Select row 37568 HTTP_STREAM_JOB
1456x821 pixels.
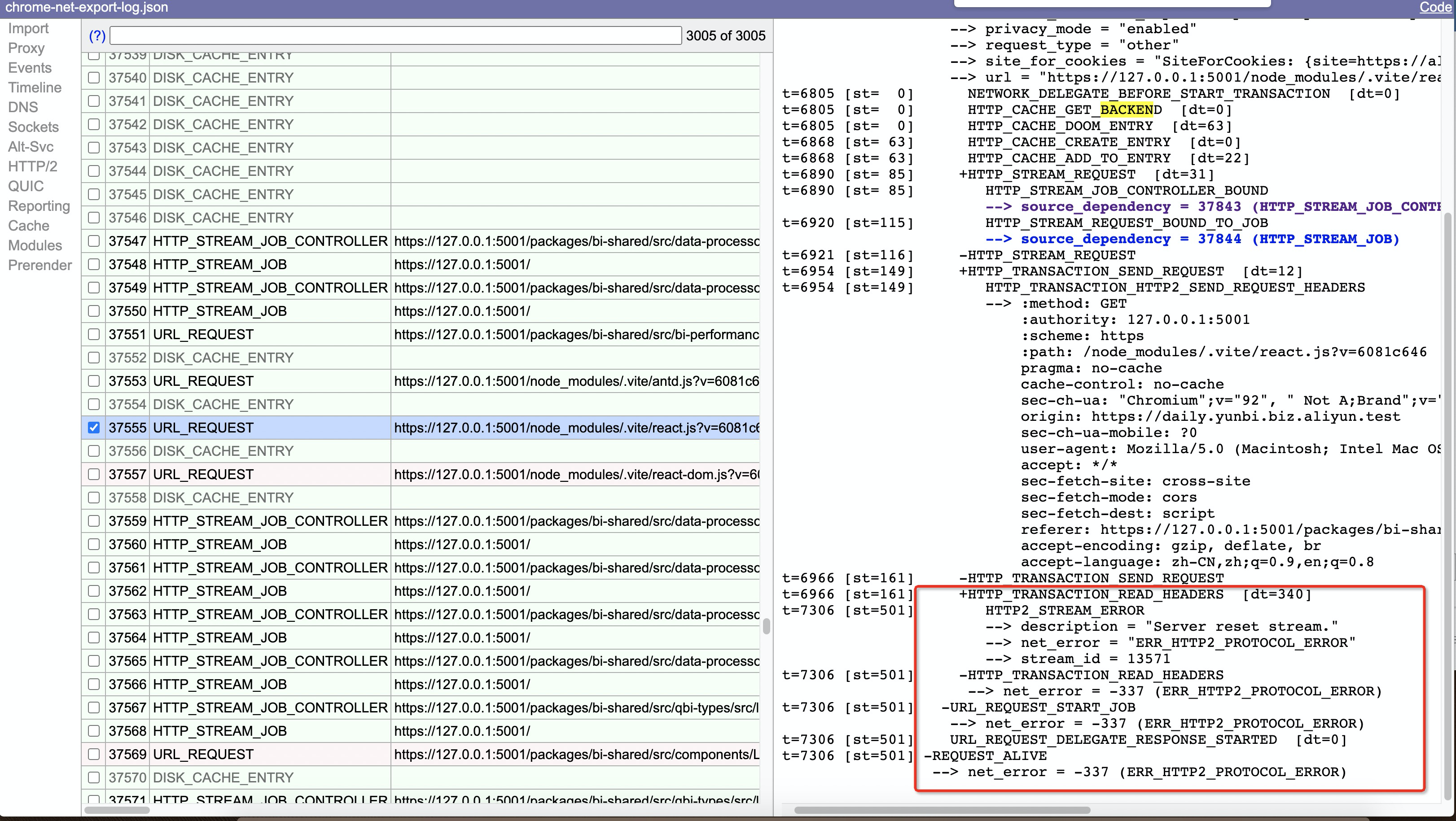(421, 730)
